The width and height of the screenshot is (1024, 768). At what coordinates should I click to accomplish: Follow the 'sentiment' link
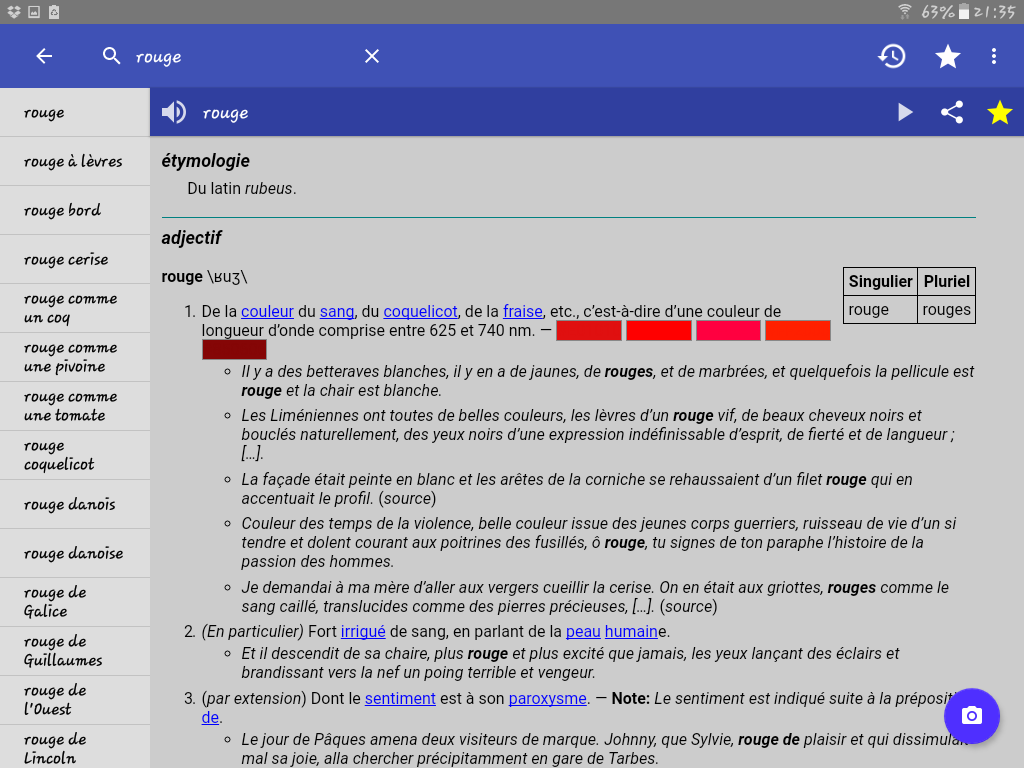coord(400,698)
